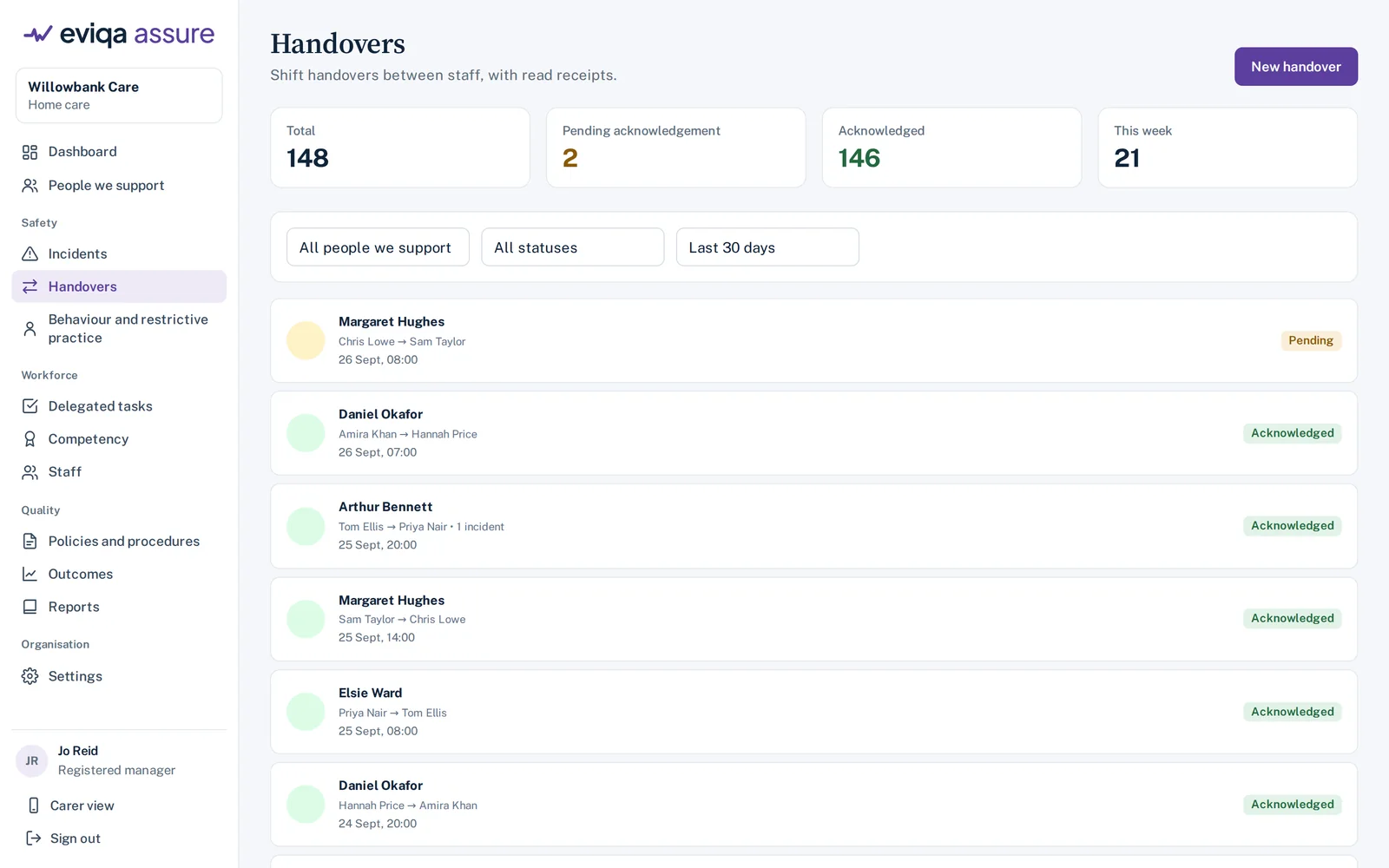The height and width of the screenshot is (868, 1389).
Task: Click the Handovers page heading
Action: tap(338, 43)
